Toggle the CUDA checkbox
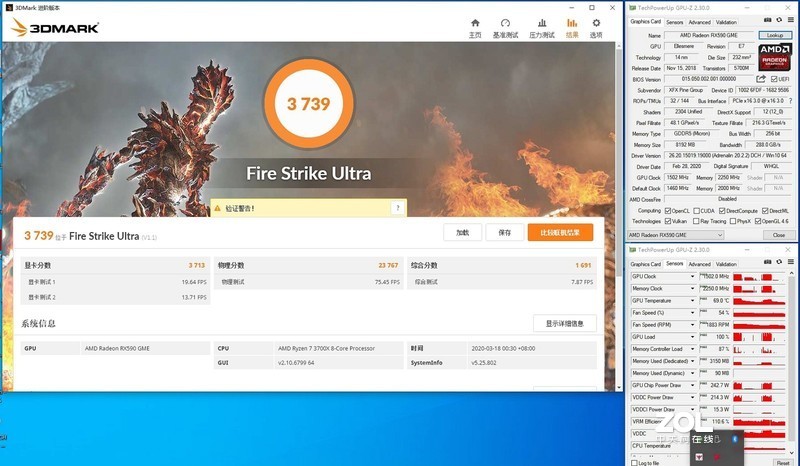Image resolution: width=800 pixels, height=466 pixels. point(696,211)
